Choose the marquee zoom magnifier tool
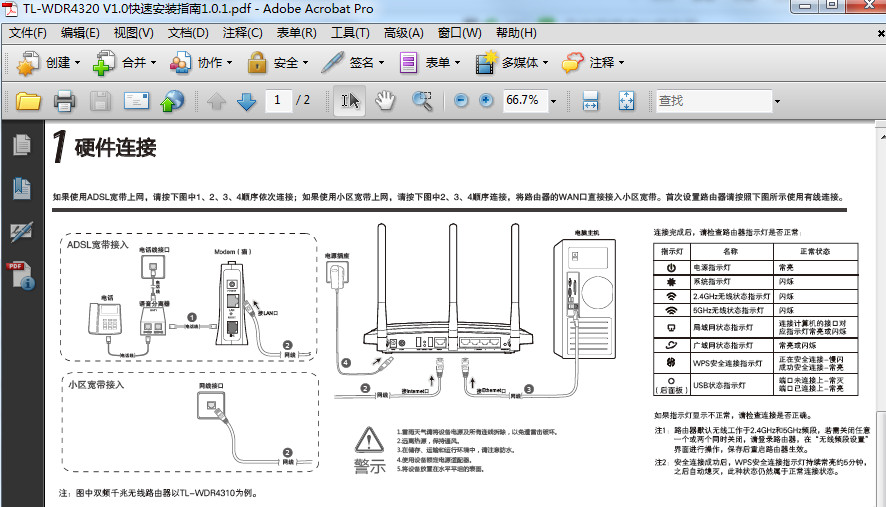The width and height of the screenshot is (886, 507). pos(422,101)
